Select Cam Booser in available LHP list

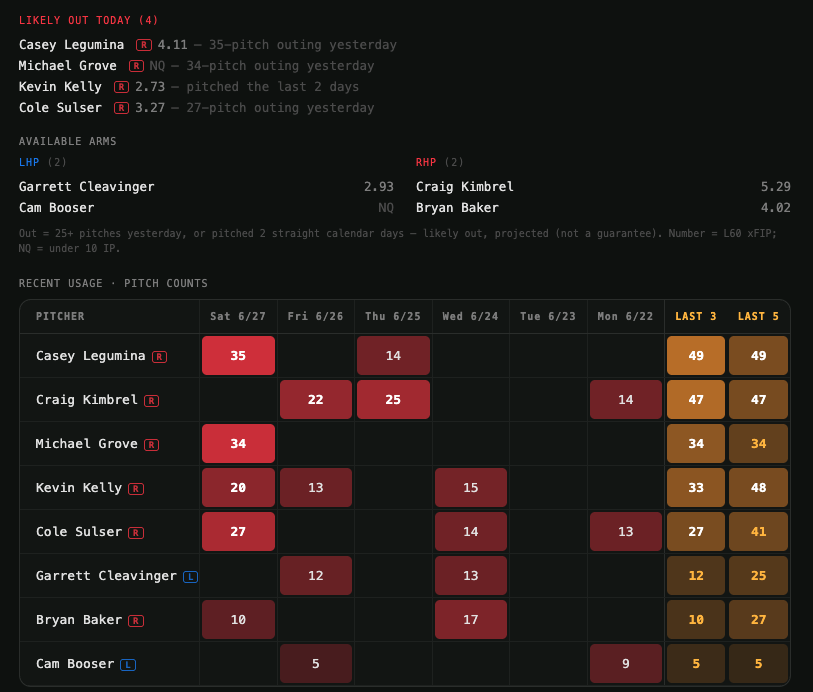(57, 208)
